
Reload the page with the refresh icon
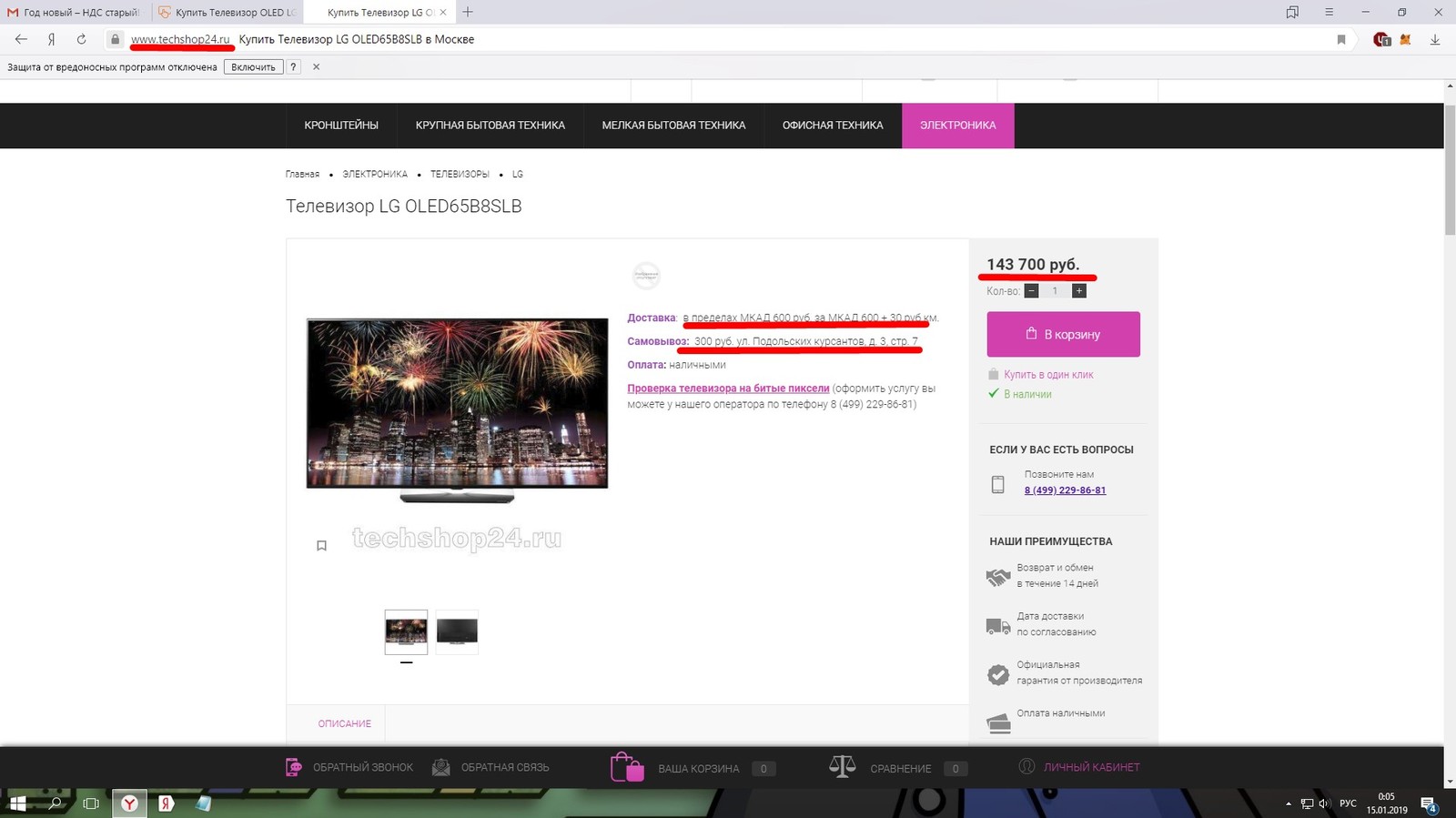[81, 39]
